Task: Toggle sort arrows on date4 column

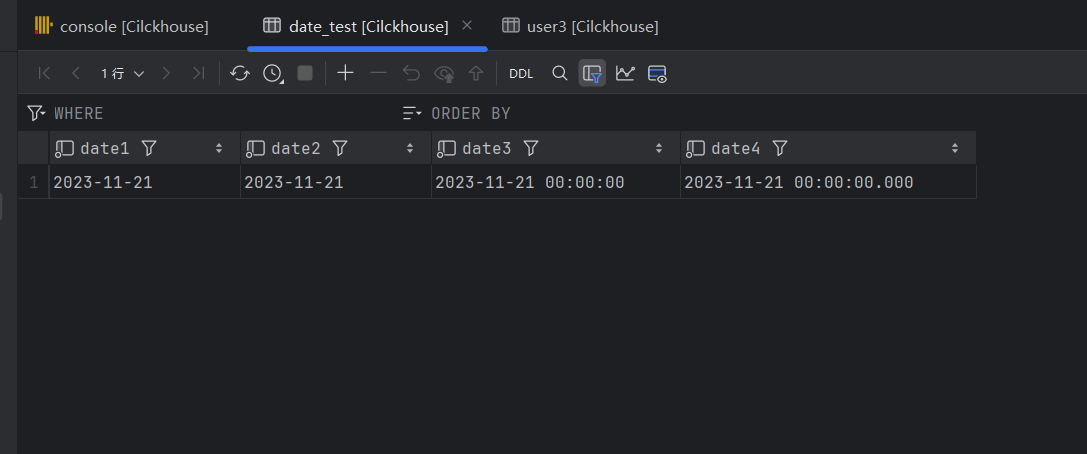Action: click(x=955, y=148)
